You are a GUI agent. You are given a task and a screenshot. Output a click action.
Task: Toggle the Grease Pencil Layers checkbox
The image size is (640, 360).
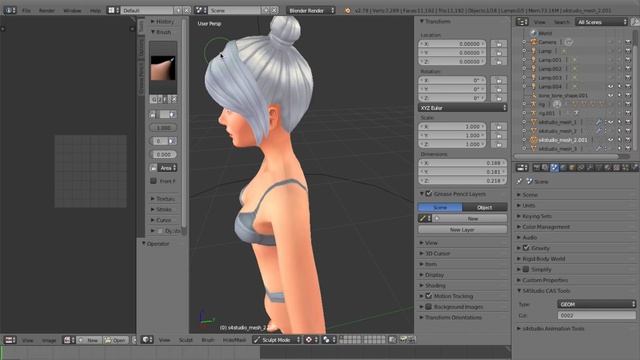pyautogui.click(x=429, y=193)
